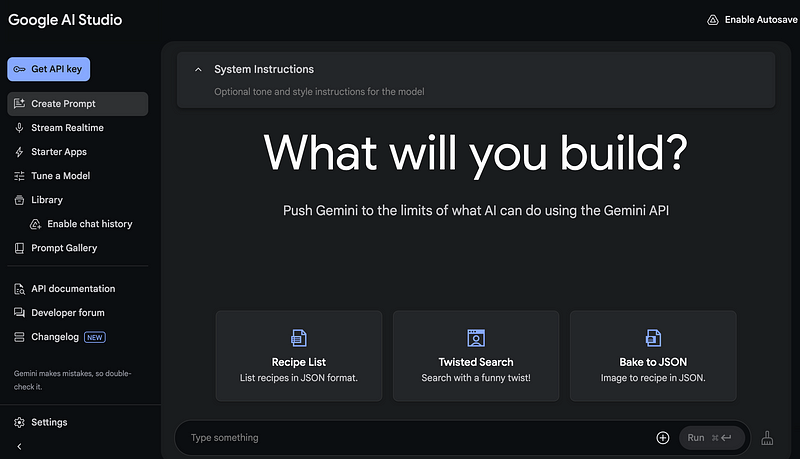Click the Push Gemini to the limits subtitle
This screenshot has width=800, height=459.
(x=476, y=211)
